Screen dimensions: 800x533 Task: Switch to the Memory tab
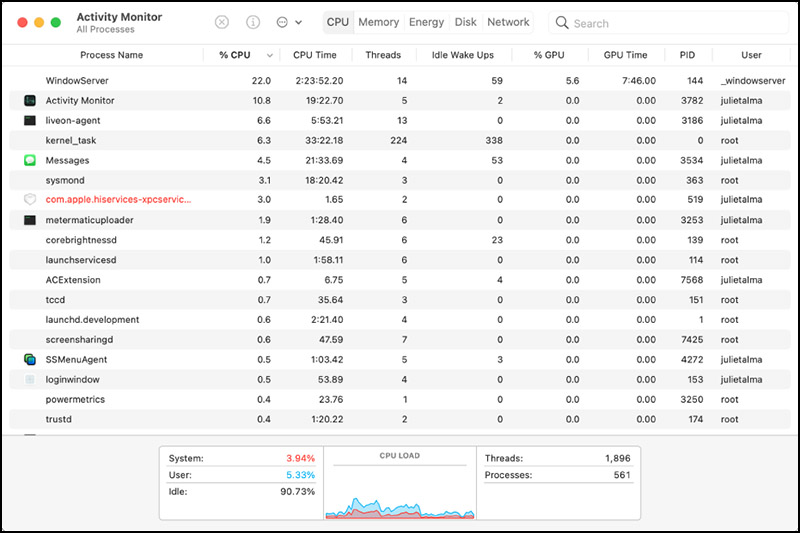pos(378,22)
